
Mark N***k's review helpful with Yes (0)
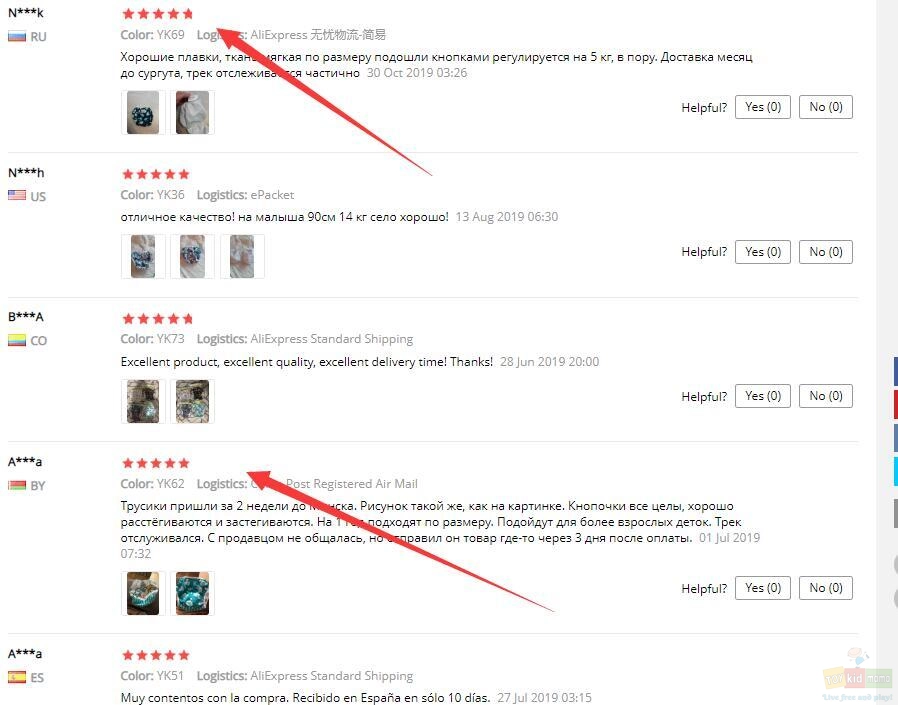click(763, 107)
